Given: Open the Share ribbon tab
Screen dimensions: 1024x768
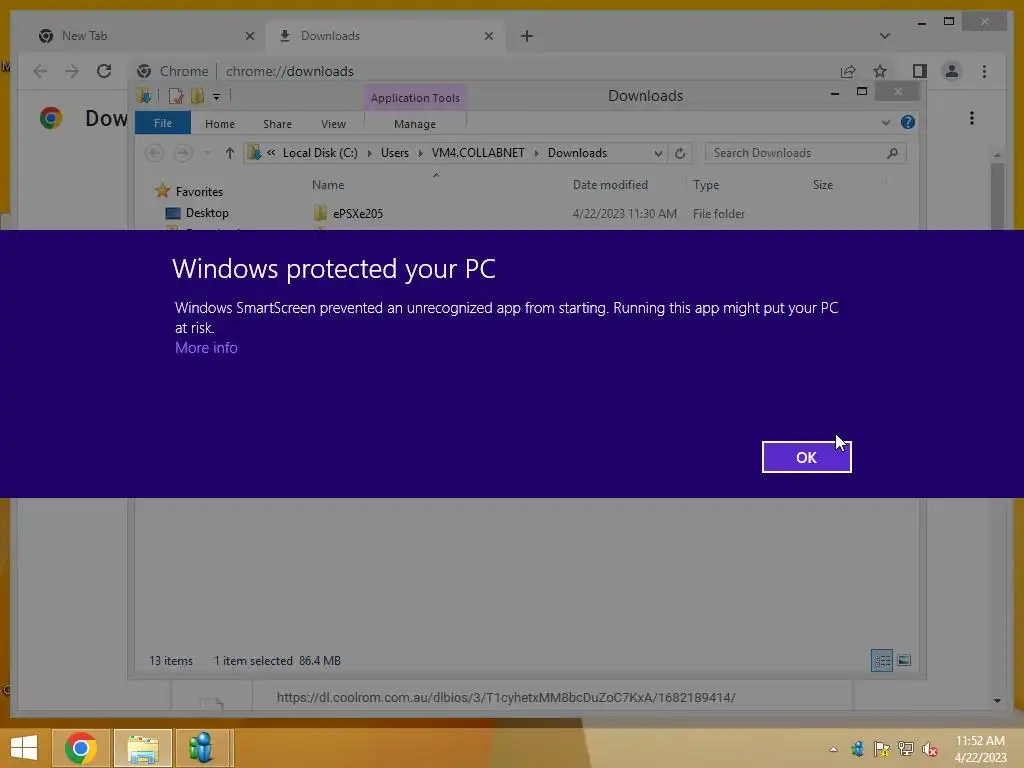Looking at the screenshot, I should point(277,123).
